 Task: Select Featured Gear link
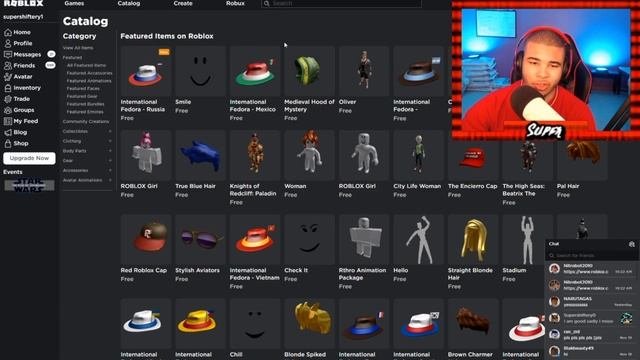point(82,96)
